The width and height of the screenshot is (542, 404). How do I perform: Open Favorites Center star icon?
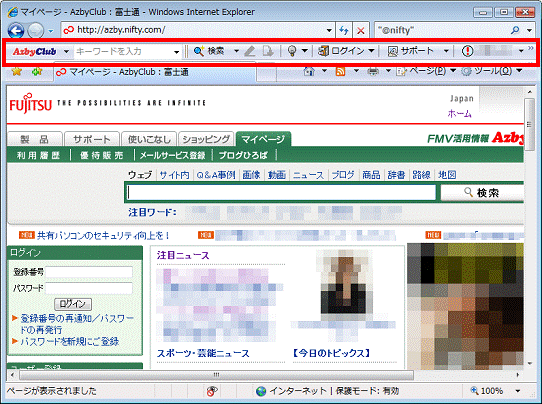(x=16, y=72)
